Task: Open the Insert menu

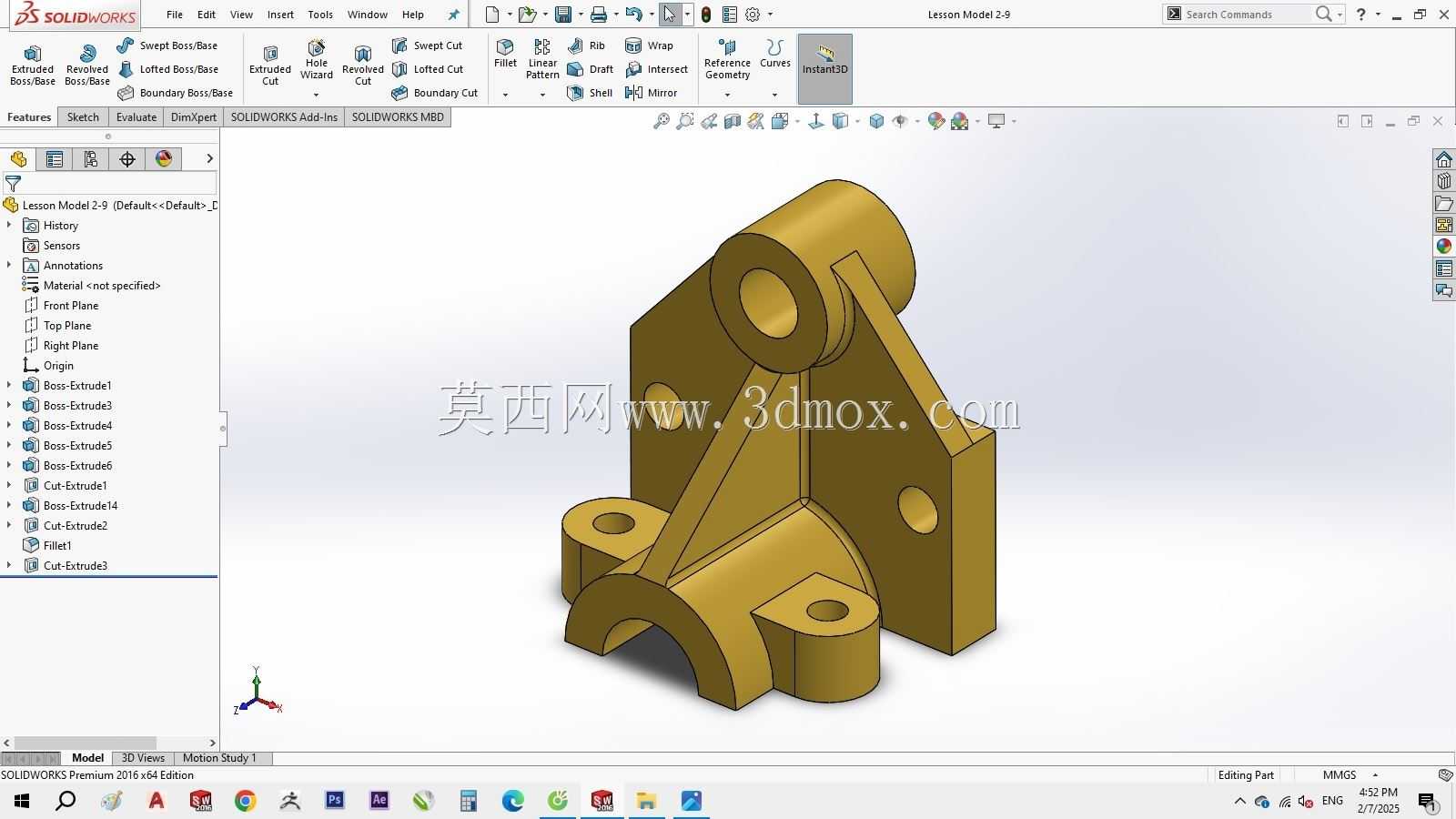Action: tap(280, 15)
